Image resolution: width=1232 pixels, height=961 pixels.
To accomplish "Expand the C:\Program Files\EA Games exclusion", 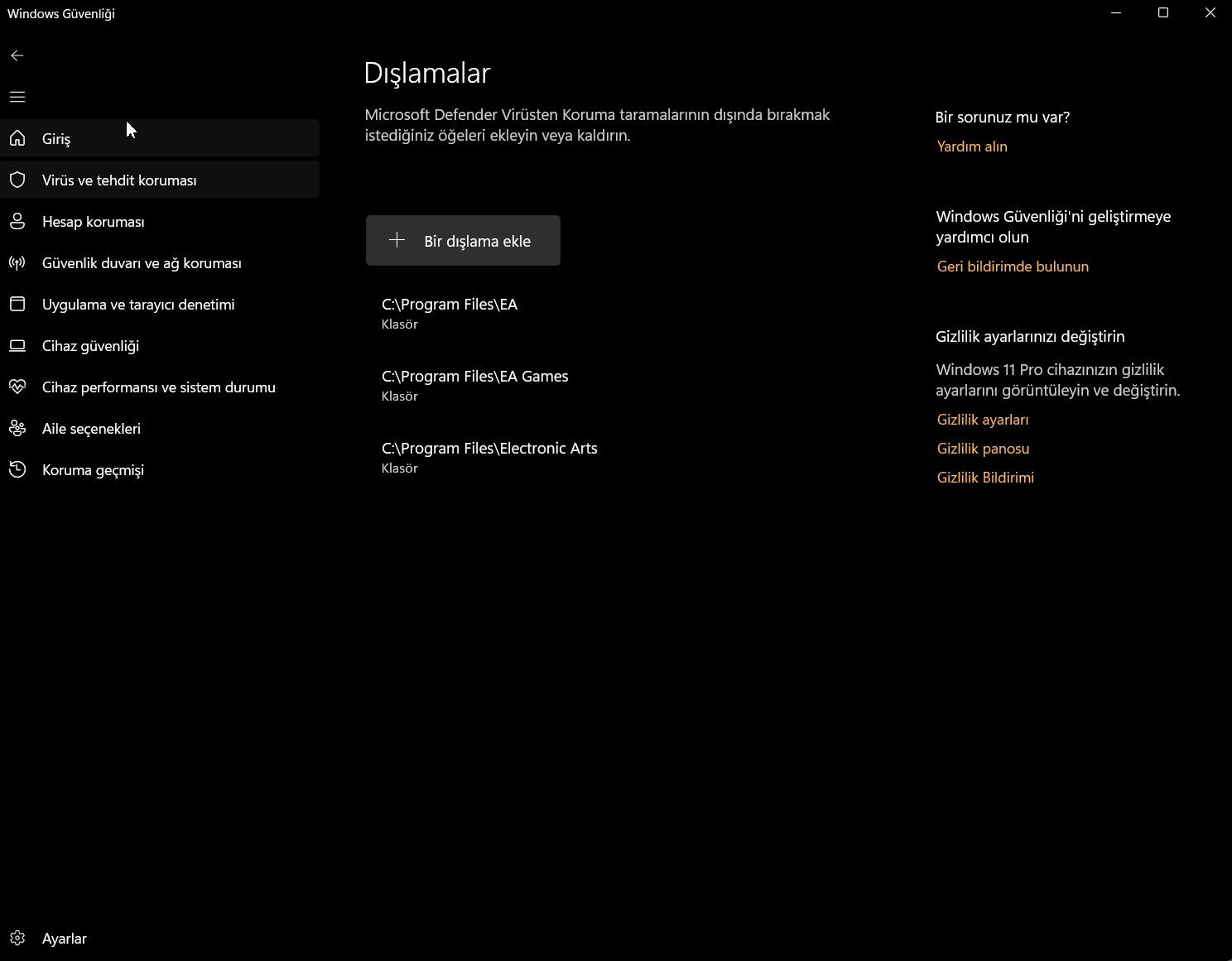I will point(629,385).
